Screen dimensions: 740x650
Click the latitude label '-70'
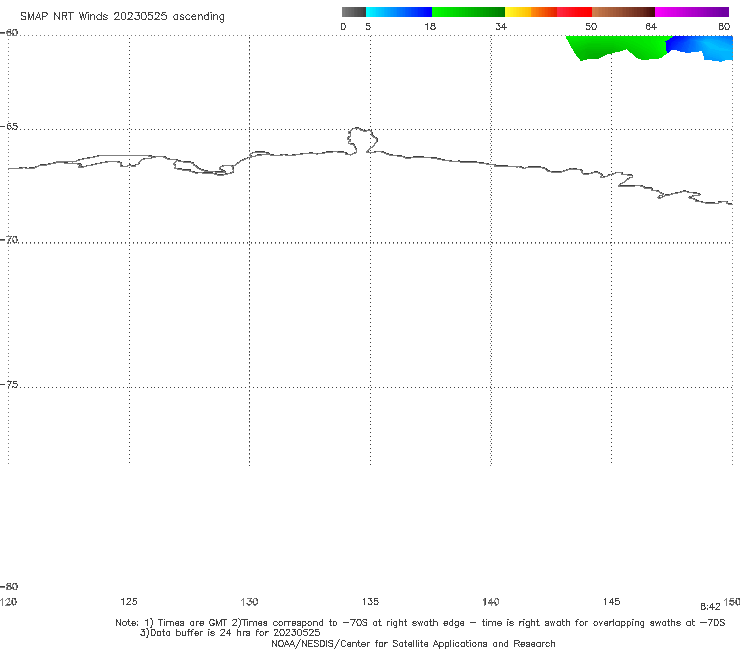[x=9, y=240]
